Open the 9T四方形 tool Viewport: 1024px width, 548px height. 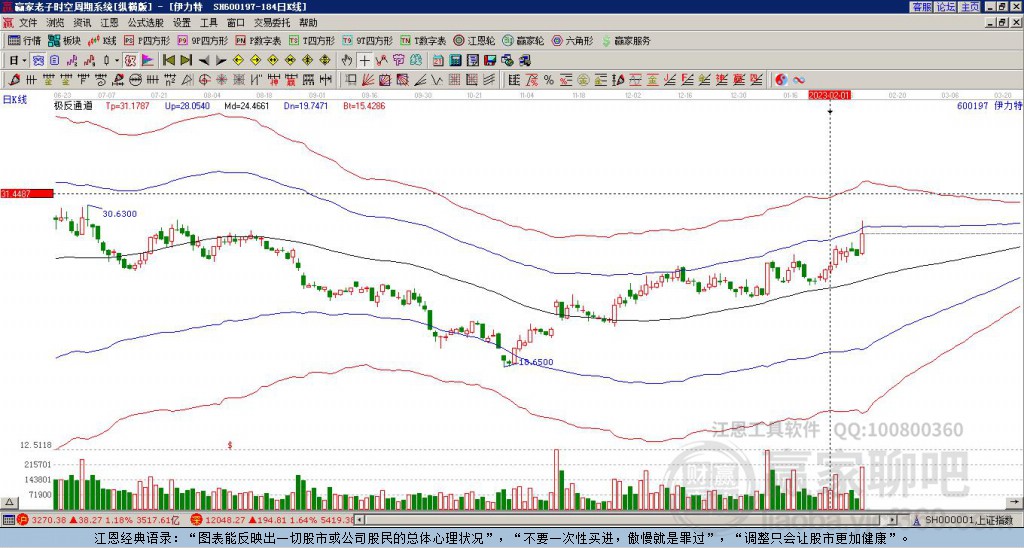click(x=367, y=40)
